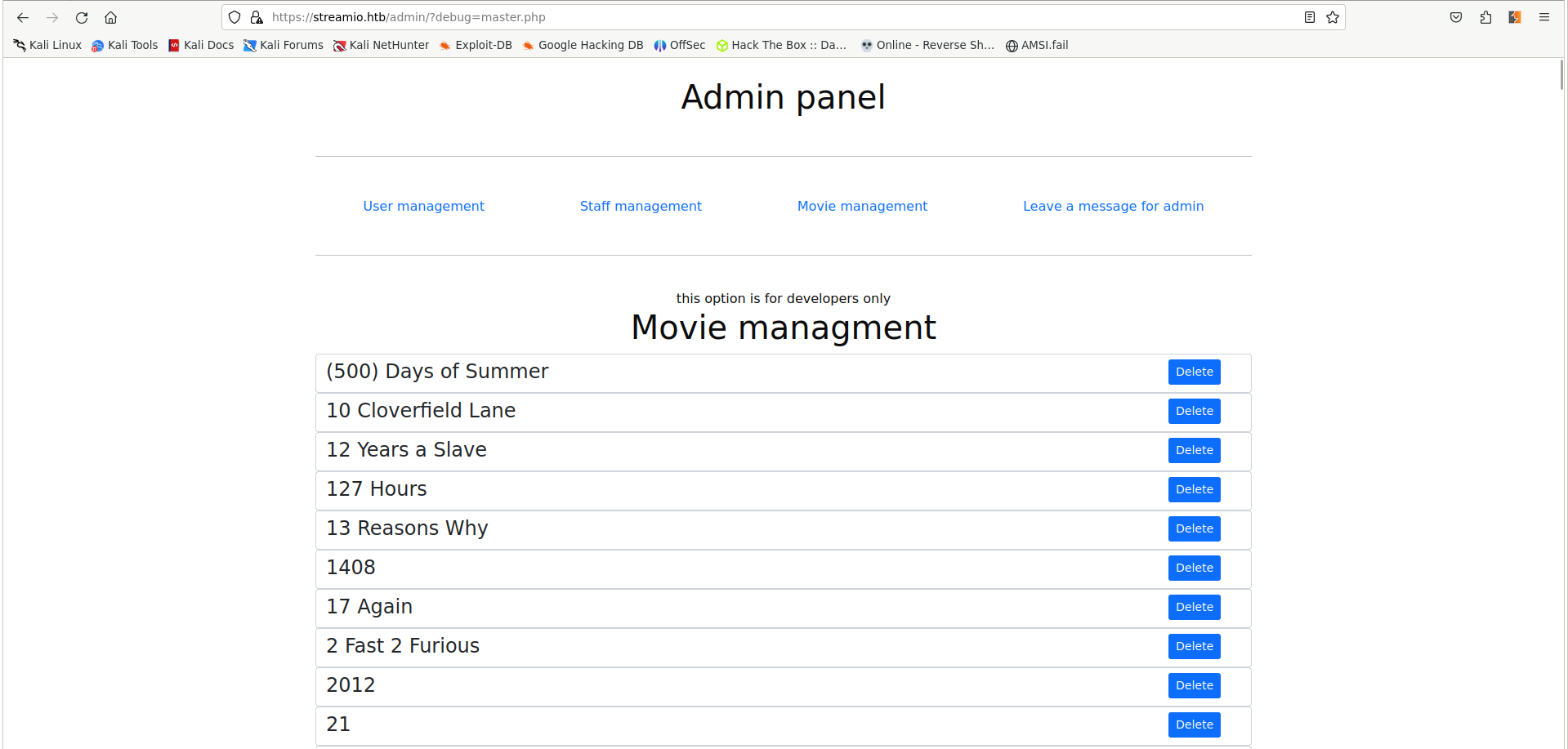1568x749 pixels.
Task: Save the page to Pocket
Action: click(1455, 17)
